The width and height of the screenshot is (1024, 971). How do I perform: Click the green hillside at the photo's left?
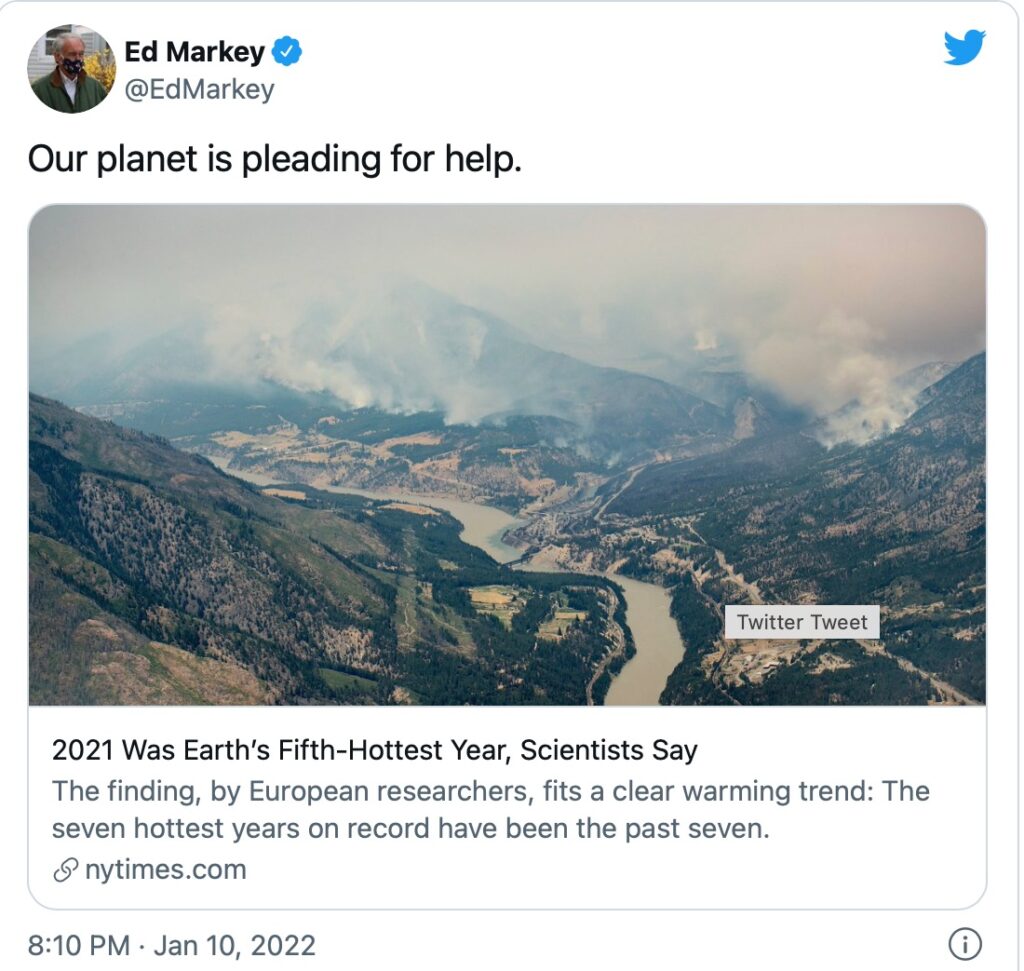[150, 560]
